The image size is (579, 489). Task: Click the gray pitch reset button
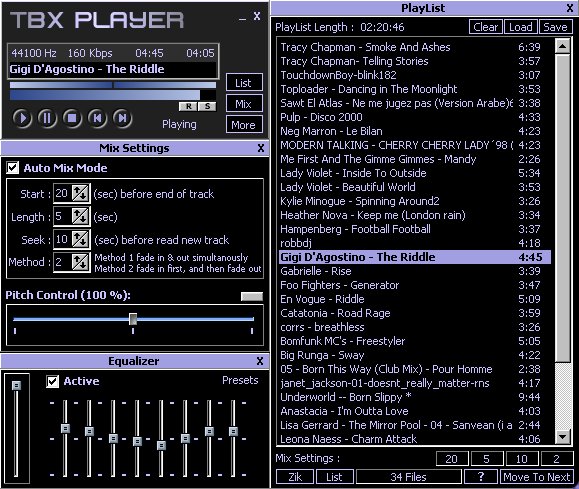251,296
